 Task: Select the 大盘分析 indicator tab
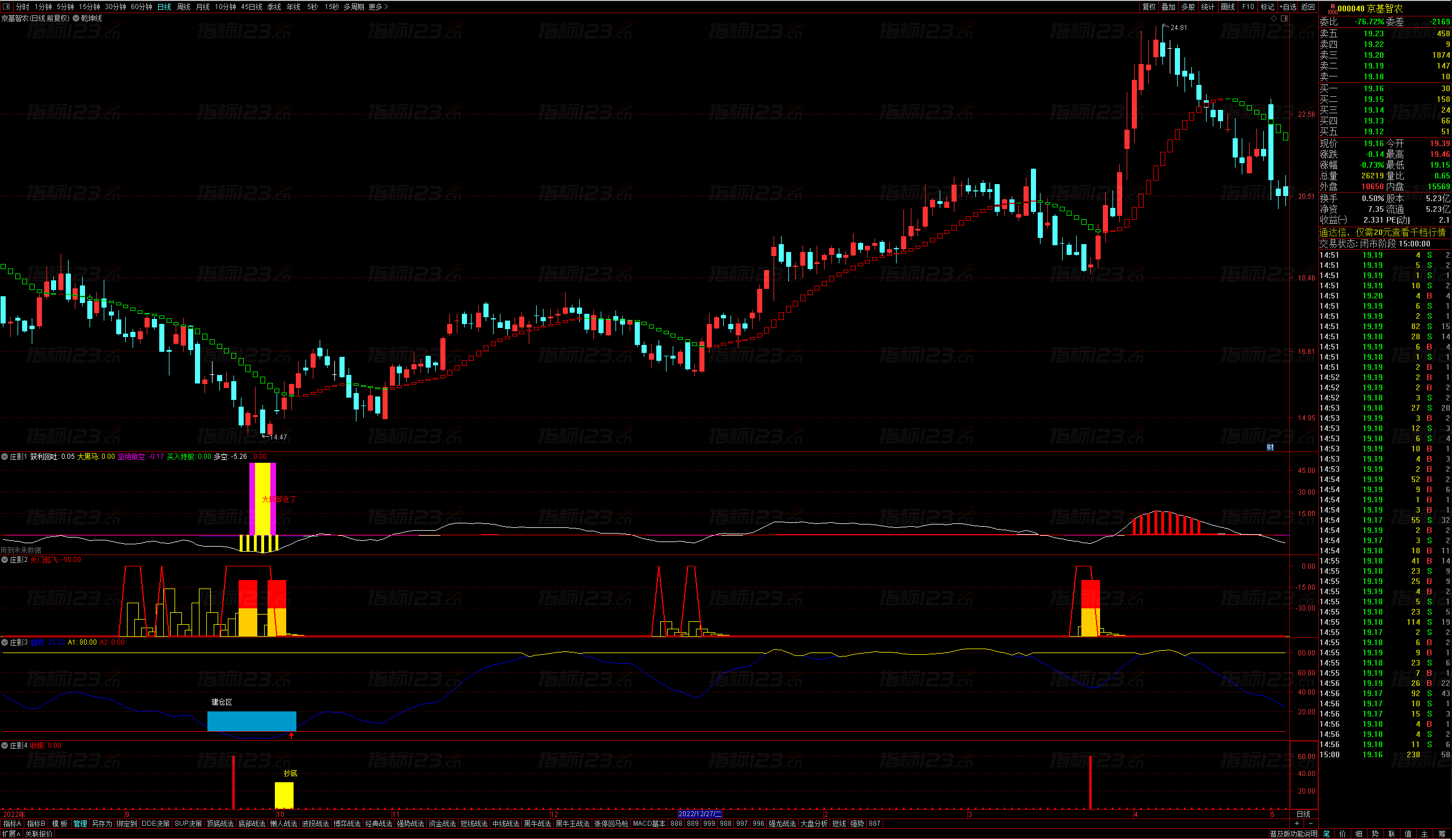[814, 825]
